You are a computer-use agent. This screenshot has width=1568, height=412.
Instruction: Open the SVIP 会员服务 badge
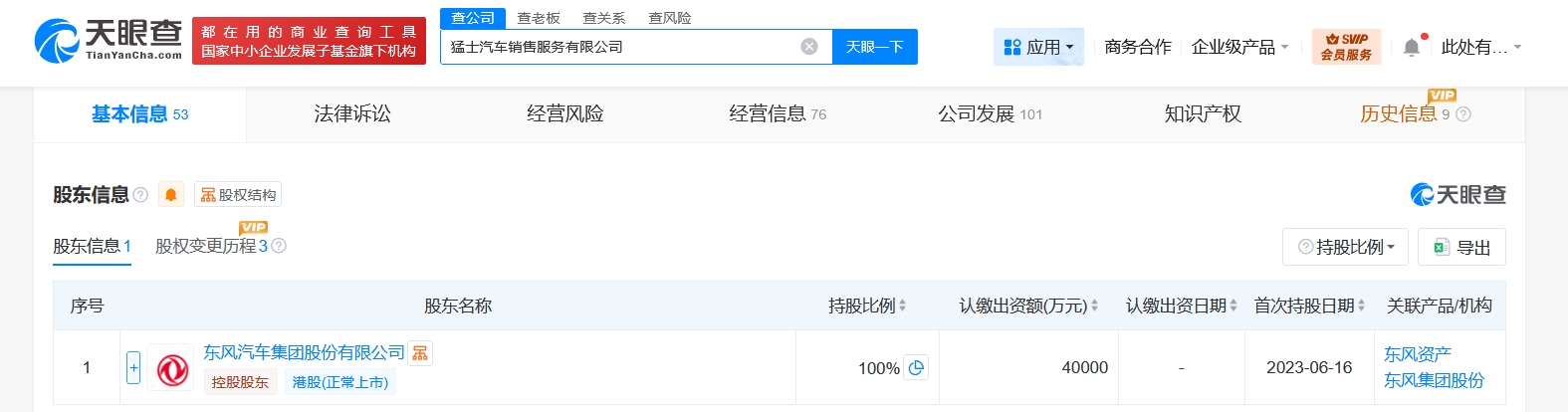(x=1346, y=47)
